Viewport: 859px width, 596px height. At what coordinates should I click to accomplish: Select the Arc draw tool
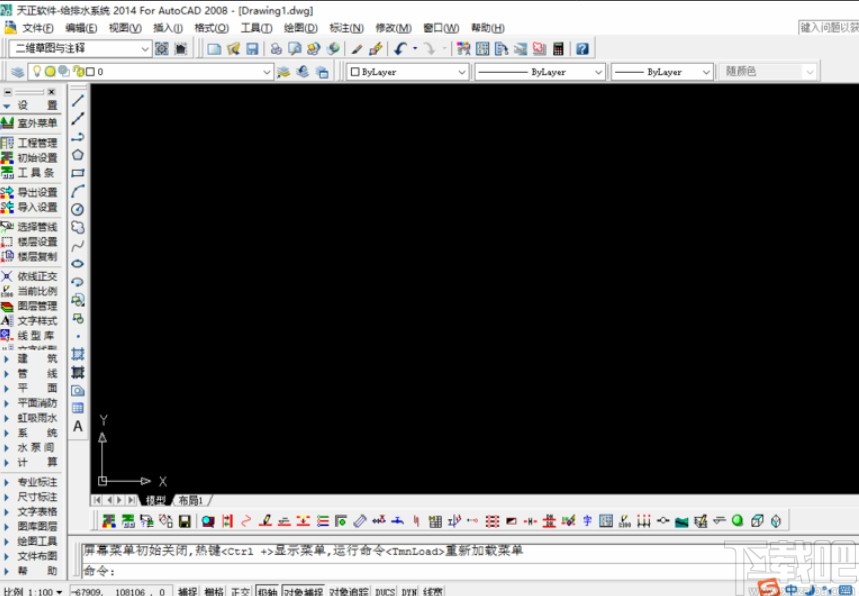point(78,191)
